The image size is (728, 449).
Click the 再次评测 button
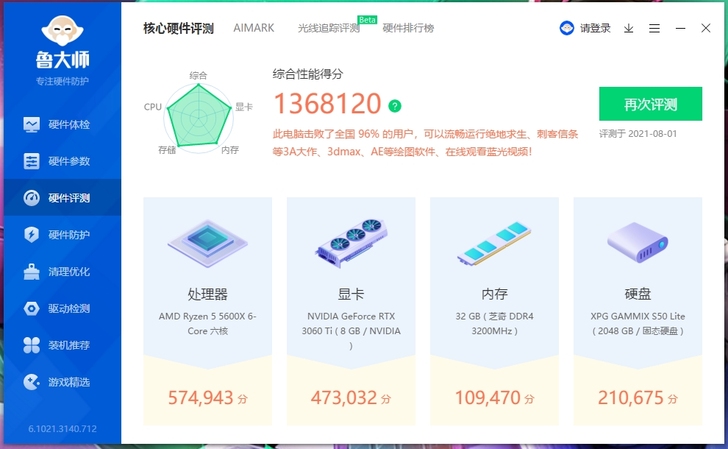[650, 104]
